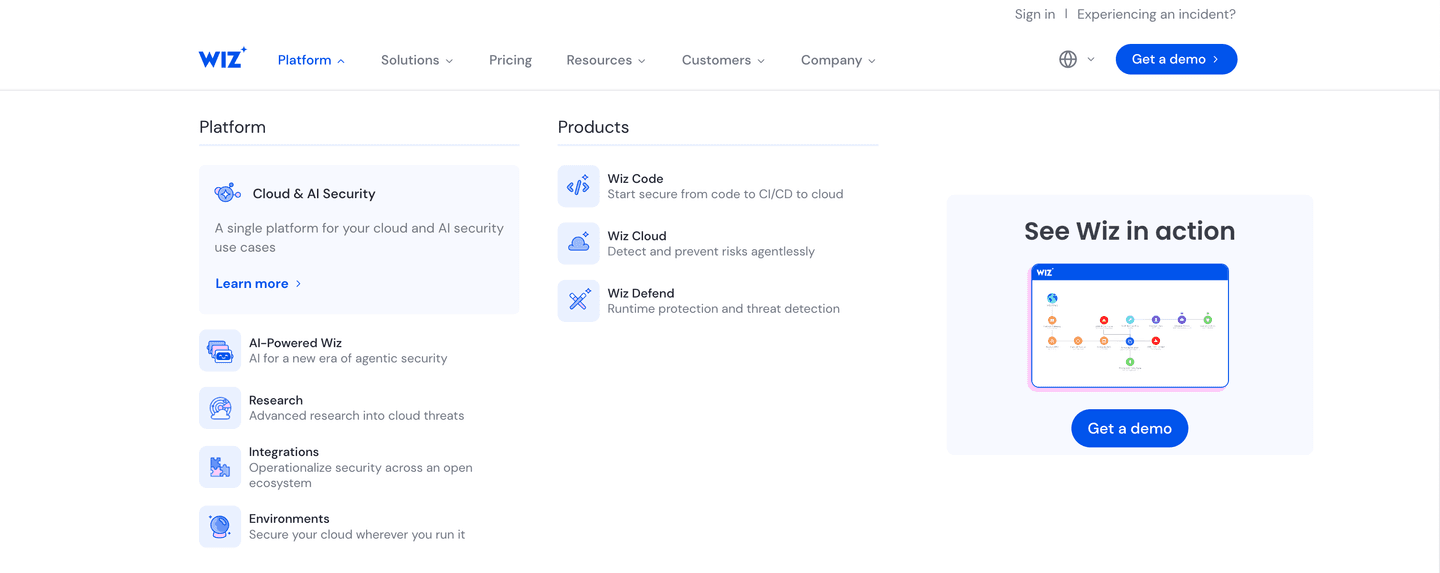Image resolution: width=1440 pixels, height=573 pixels.
Task: Expand the Resources menu chevron
Action: (x=642, y=61)
